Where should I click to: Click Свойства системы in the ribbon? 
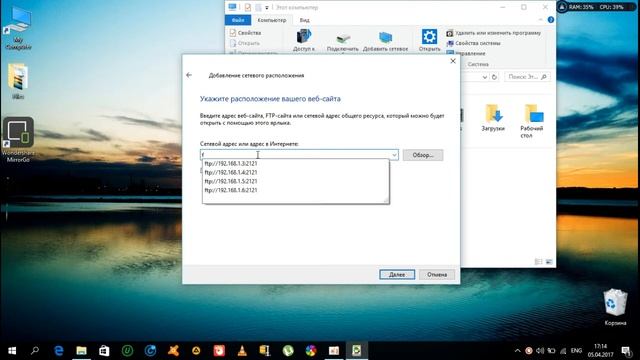click(473, 43)
